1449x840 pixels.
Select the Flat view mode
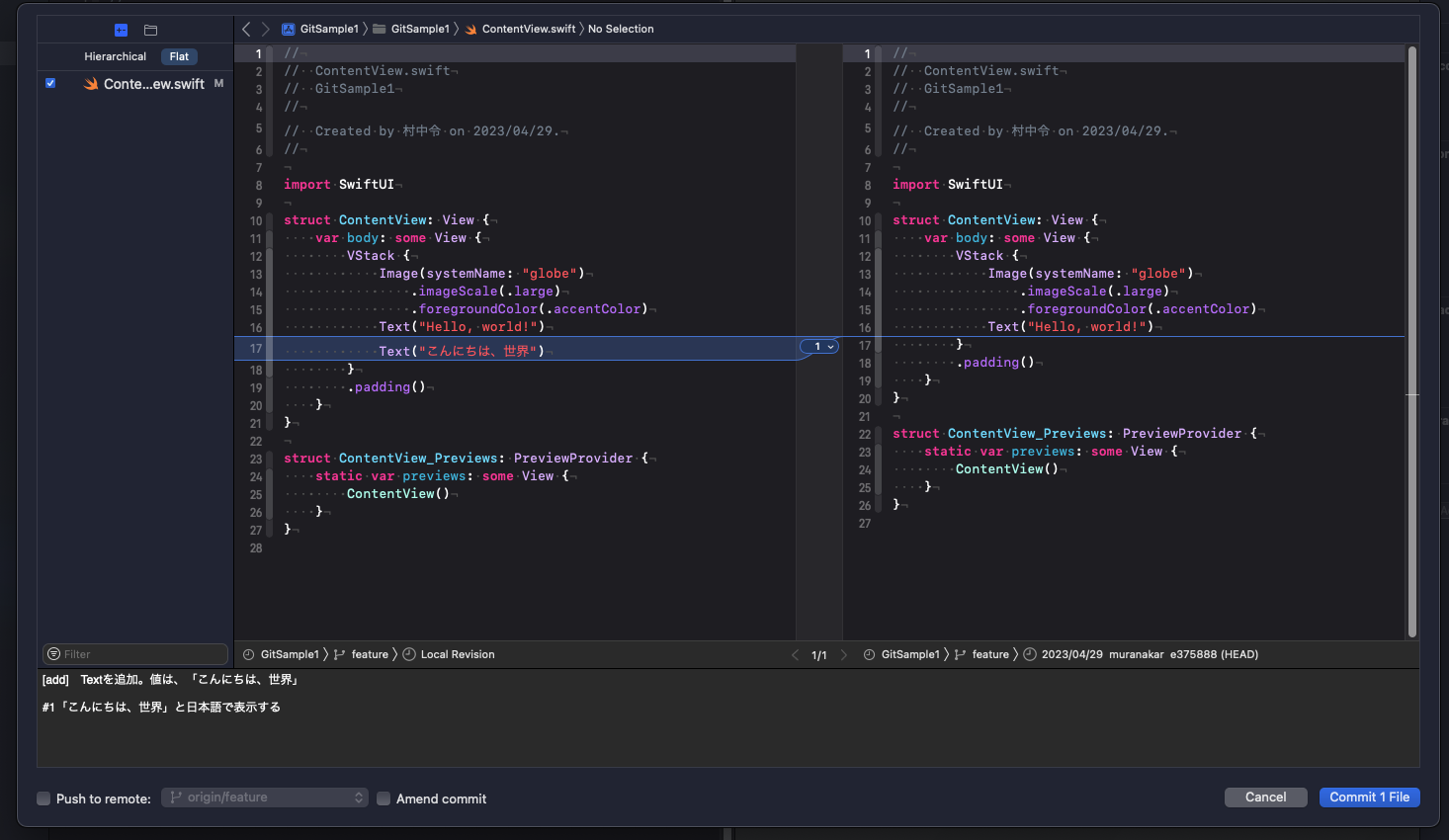tap(179, 56)
